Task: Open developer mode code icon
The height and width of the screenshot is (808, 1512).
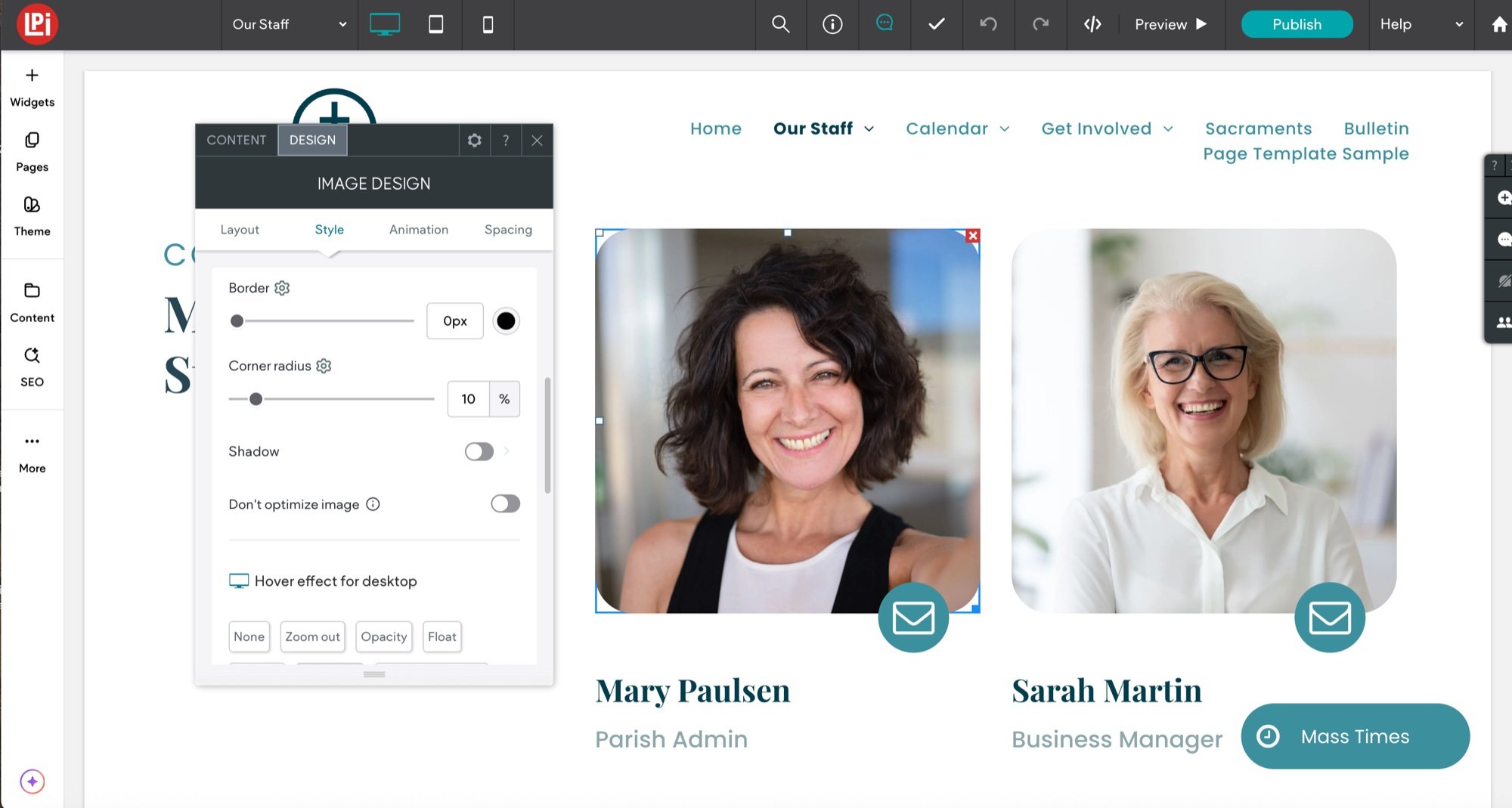Action: (1092, 24)
